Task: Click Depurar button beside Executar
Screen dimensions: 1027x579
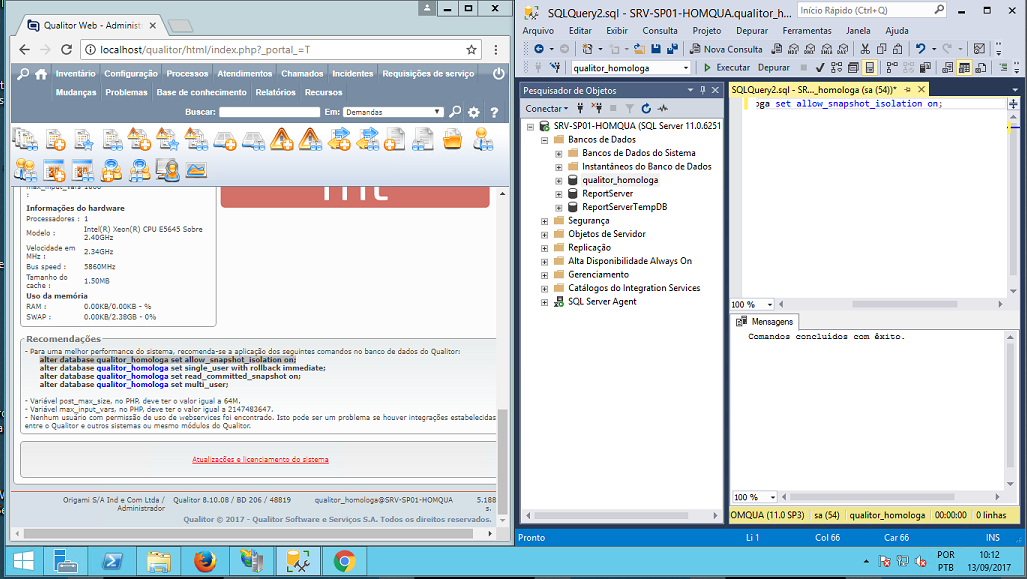Action: 774,67
